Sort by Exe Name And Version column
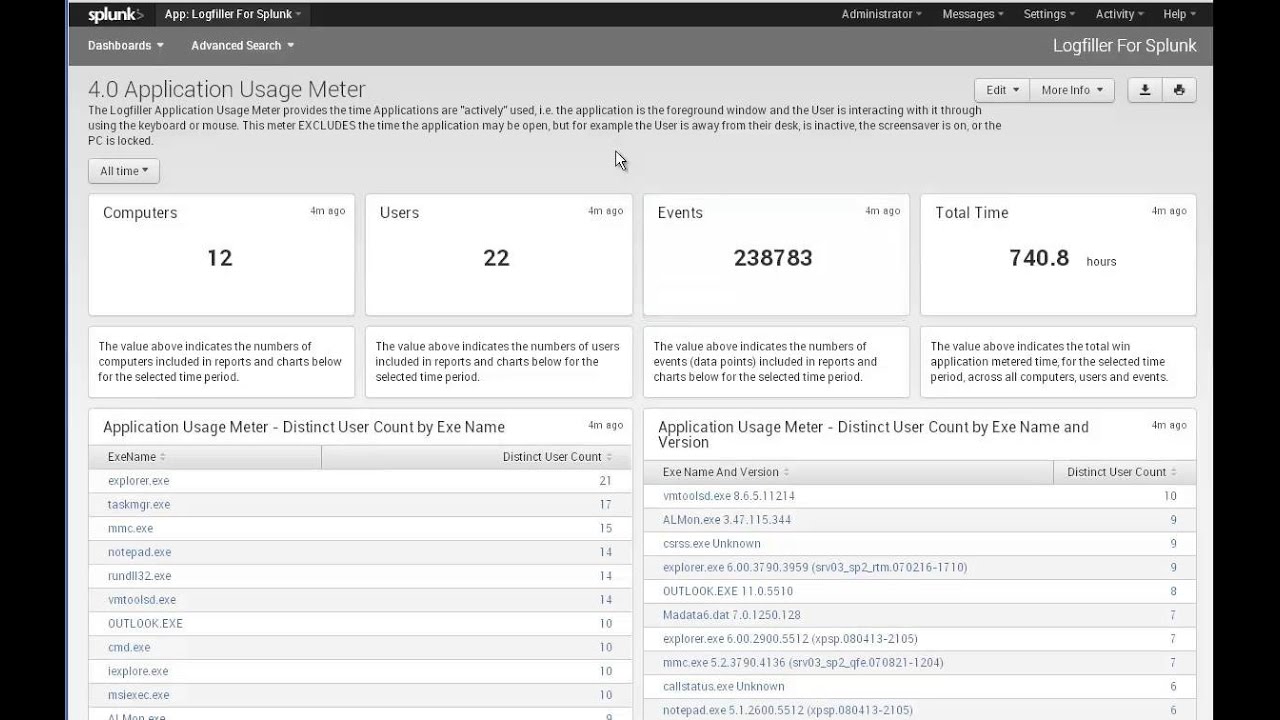Screen dimensions: 1280x720 point(726,472)
